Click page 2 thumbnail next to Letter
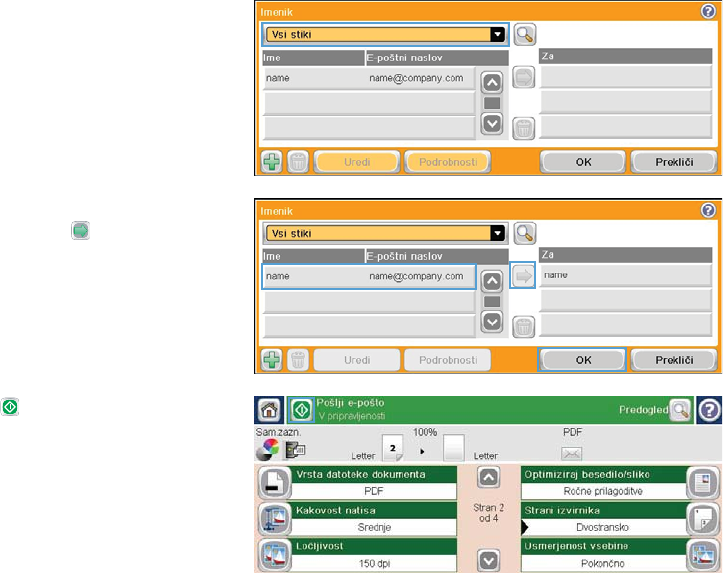723x573 pixels. click(392, 448)
